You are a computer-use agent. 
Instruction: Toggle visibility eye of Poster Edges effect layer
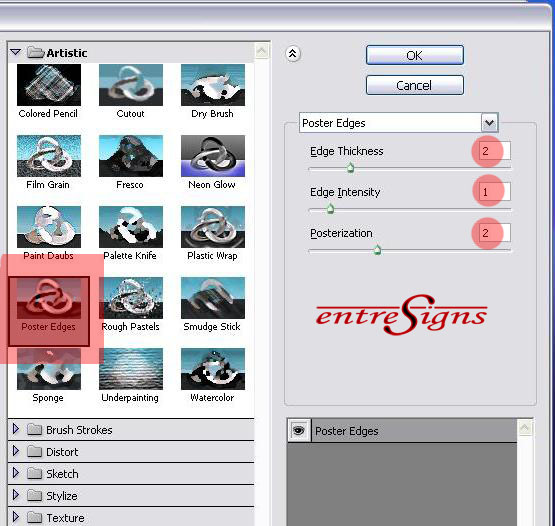299,430
